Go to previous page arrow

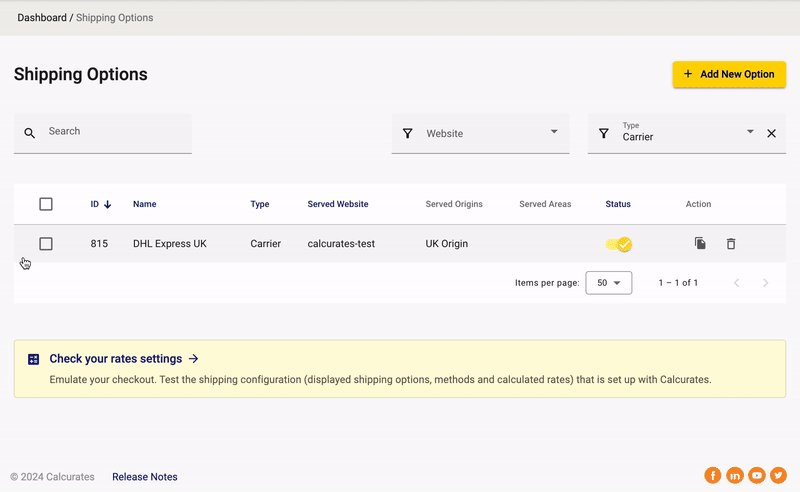click(x=736, y=283)
